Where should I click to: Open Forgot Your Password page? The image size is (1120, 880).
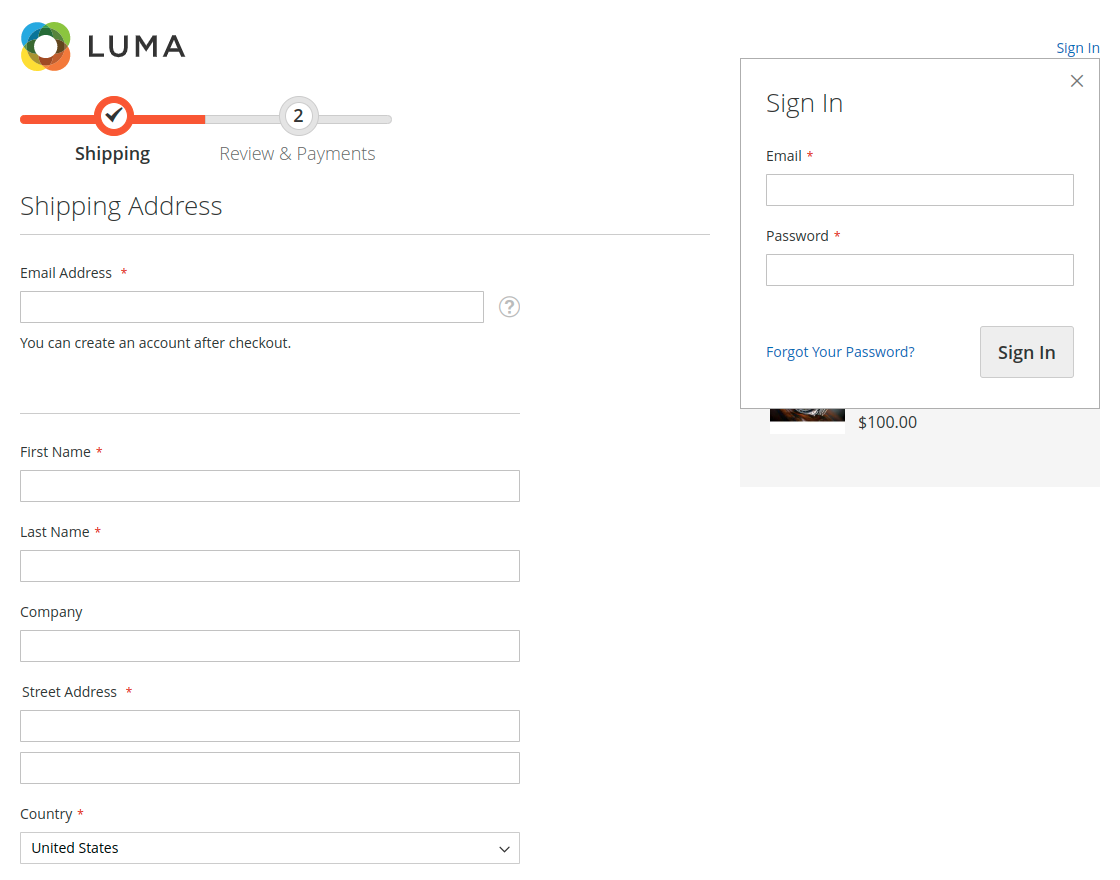(x=840, y=351)
